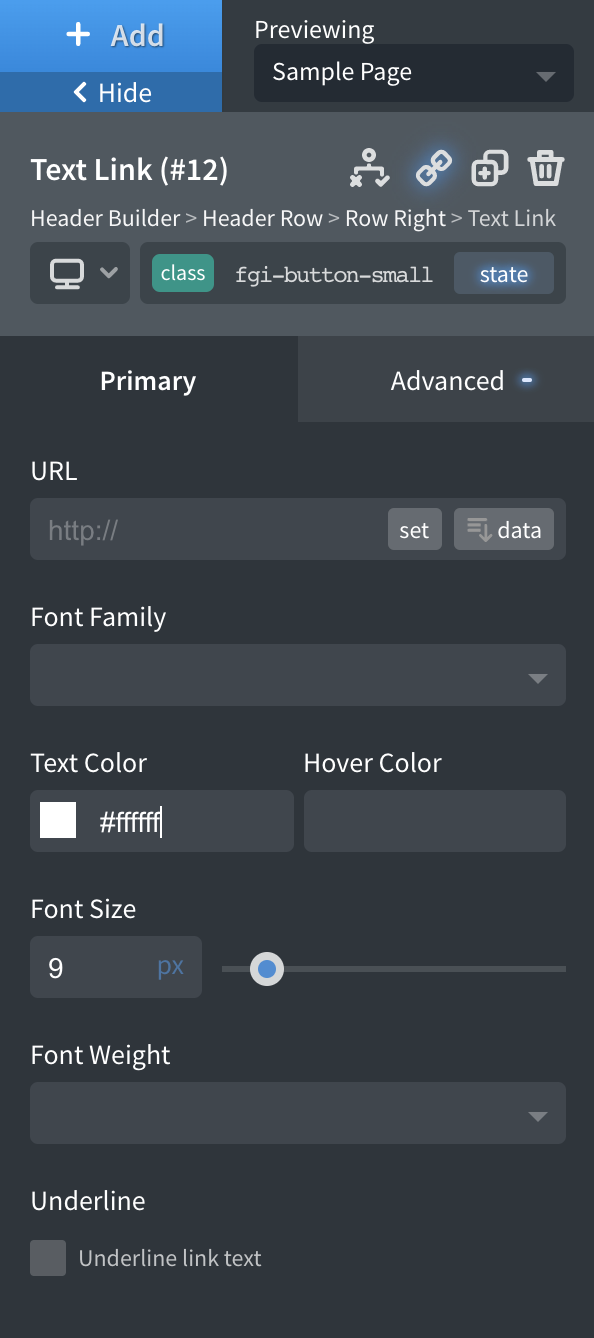This screenshot has width=594, height=1338.
Task: Open the element structure tree icon
Action: (369, 168)
